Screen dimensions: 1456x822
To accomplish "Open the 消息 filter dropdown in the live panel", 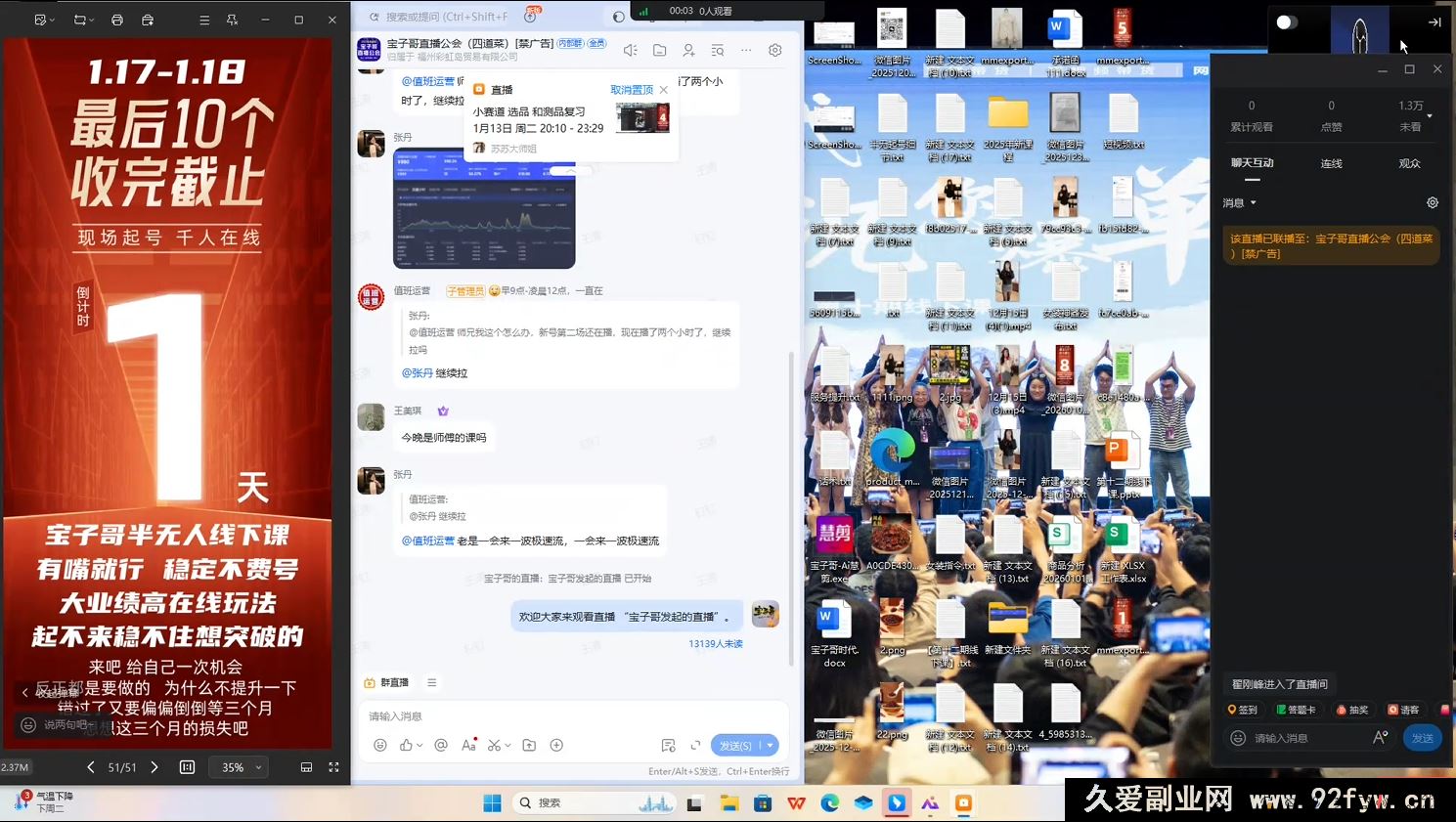I will click(x=1238, y=202).
